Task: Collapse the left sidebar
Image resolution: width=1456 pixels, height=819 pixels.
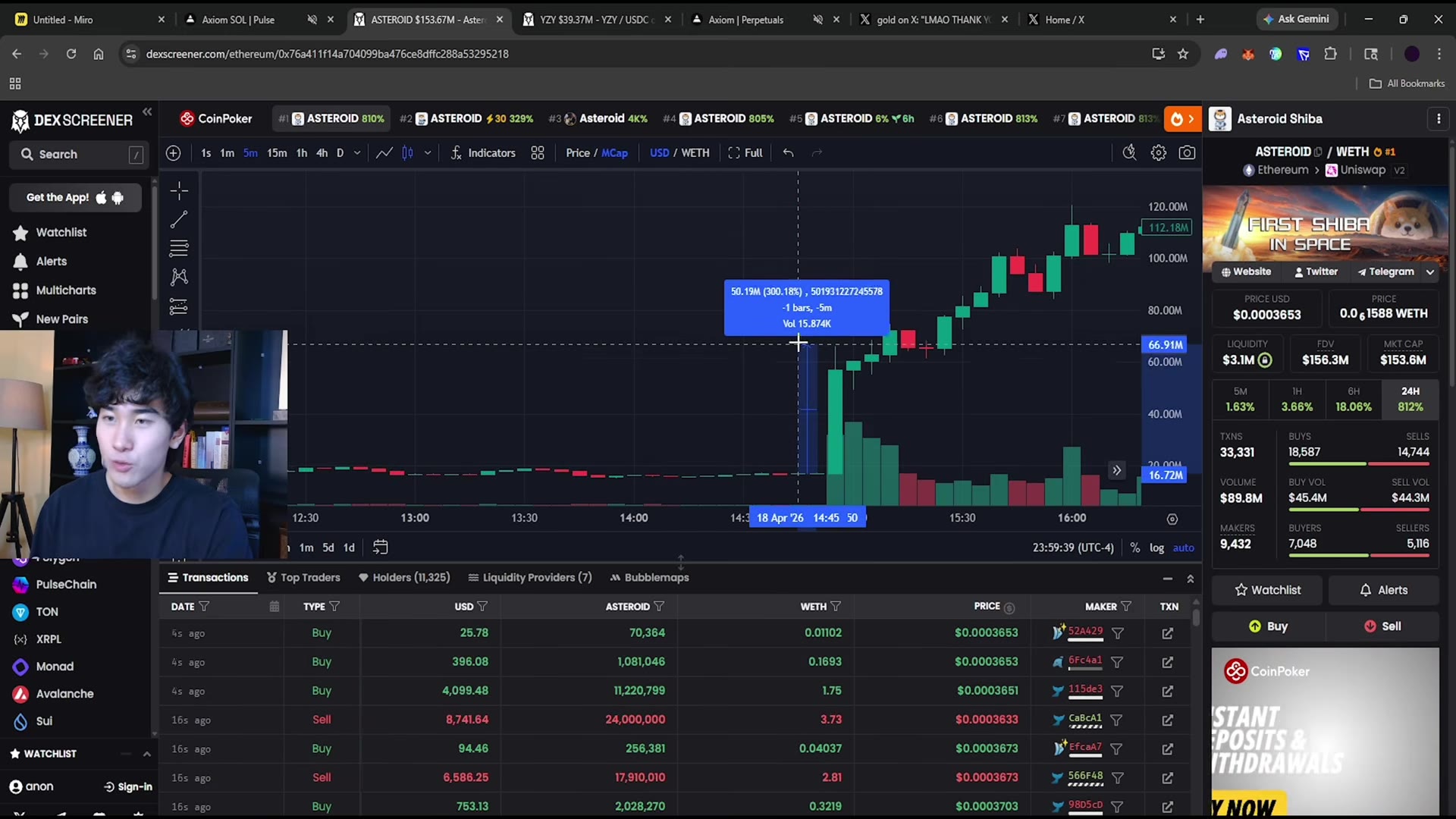Action: click(147, 112)
